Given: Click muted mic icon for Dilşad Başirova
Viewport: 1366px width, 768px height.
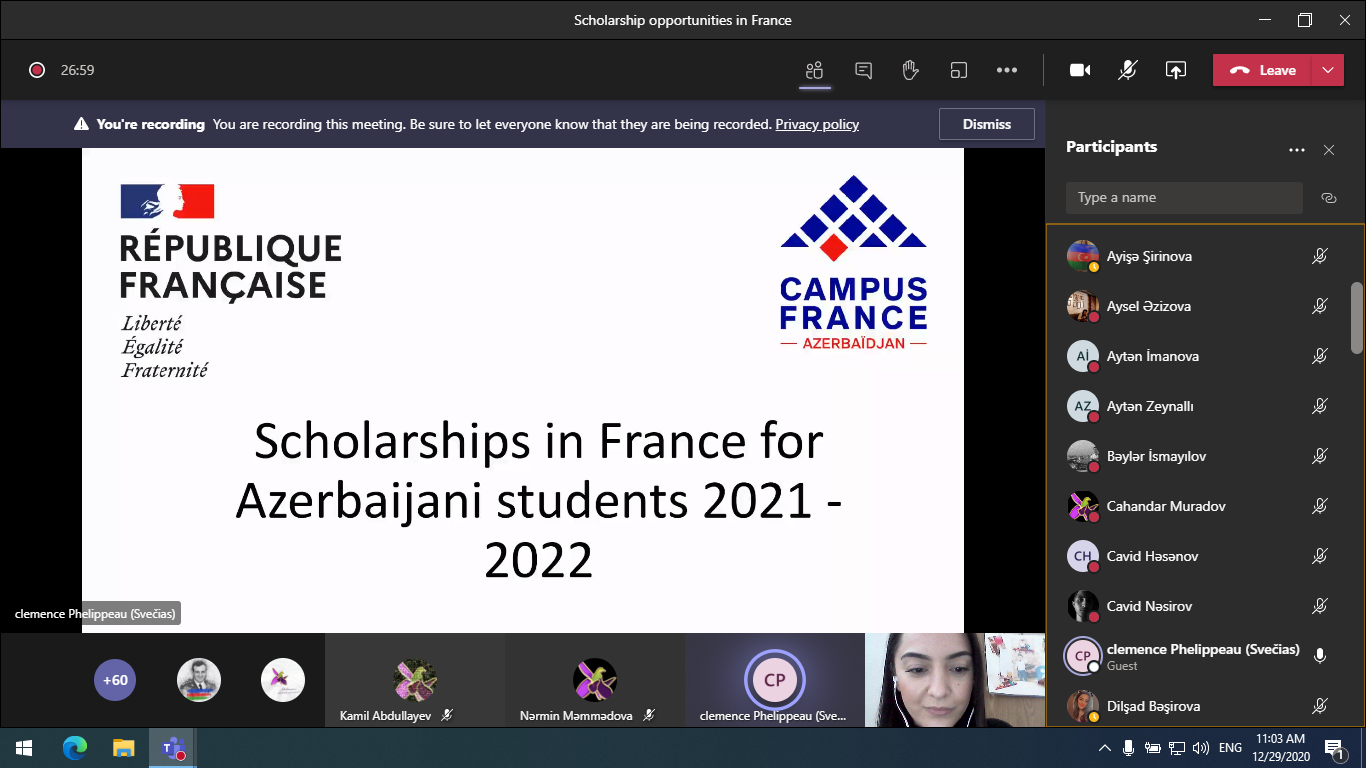Looking at the screenshot, I should (1320, 706).
